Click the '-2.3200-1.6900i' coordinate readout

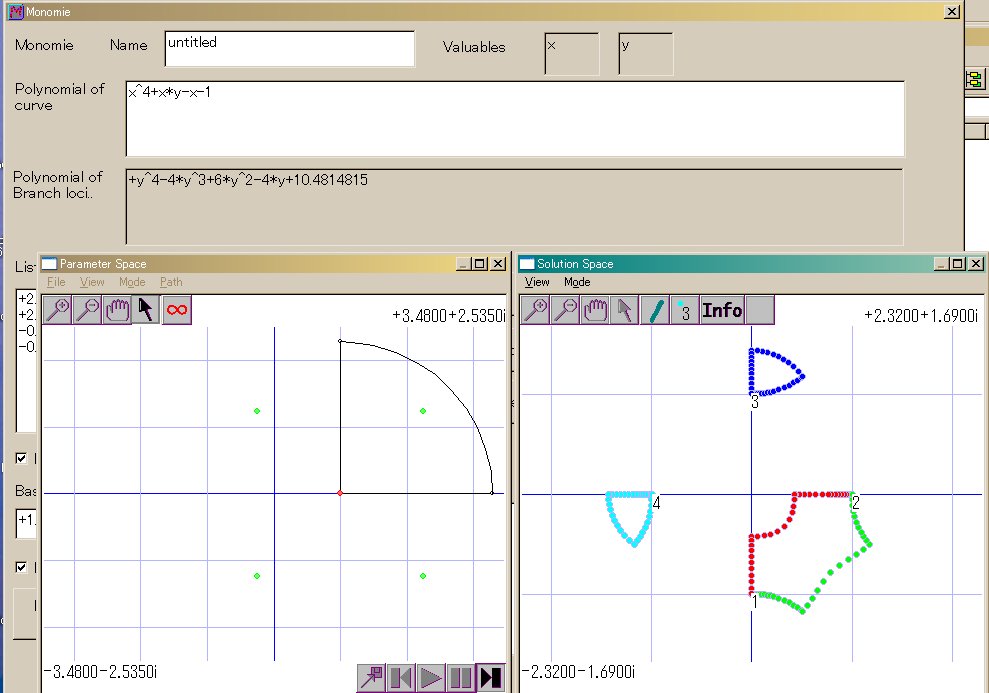point(578,672)
